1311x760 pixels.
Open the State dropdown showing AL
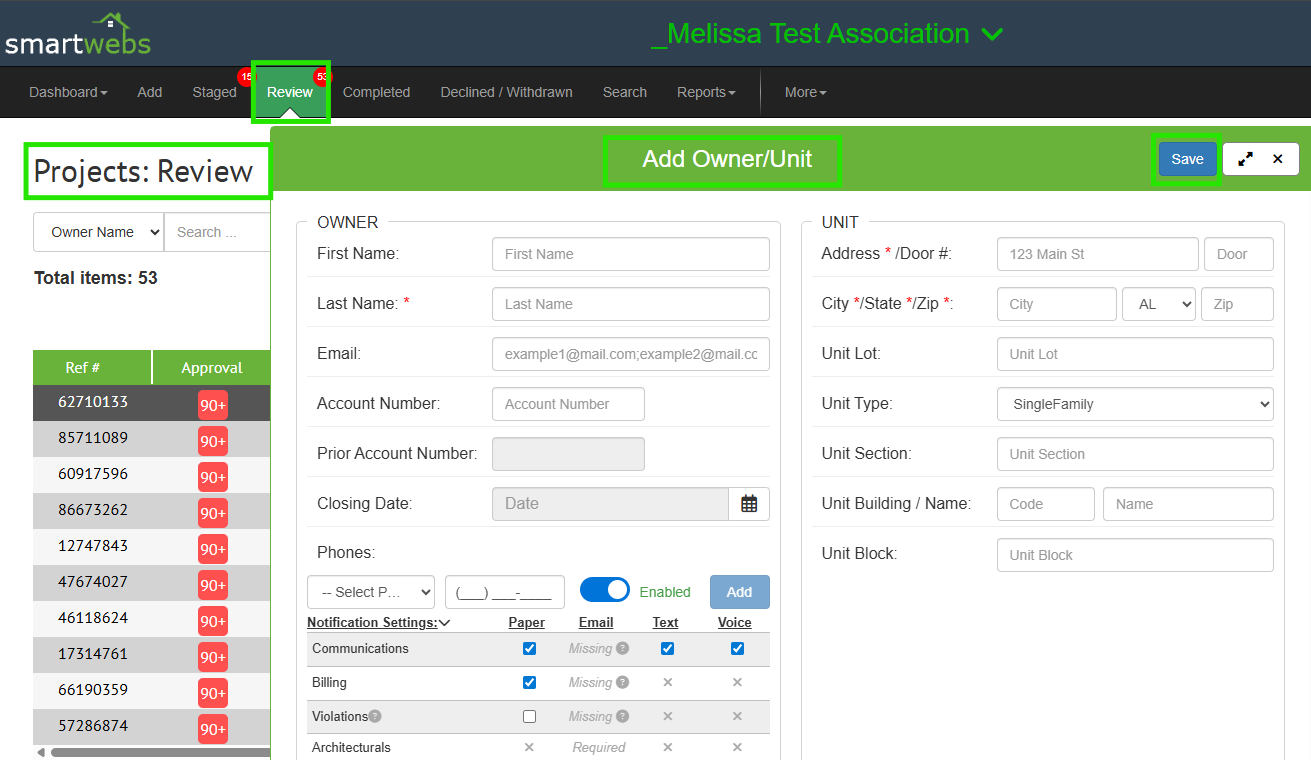[1158, 304]
